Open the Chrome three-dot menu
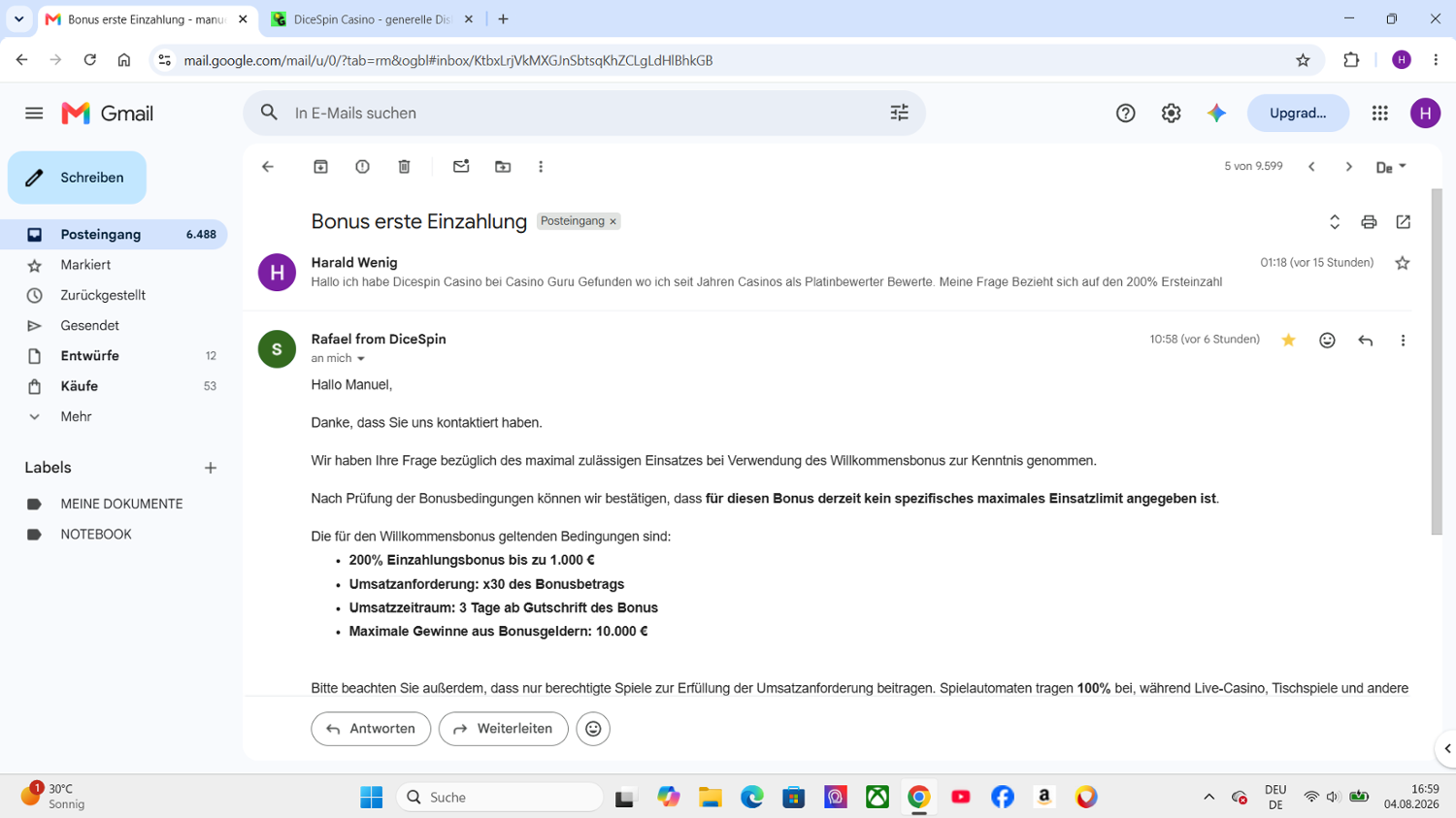This screenshot has width=1456, height=818. point(1436,60)
